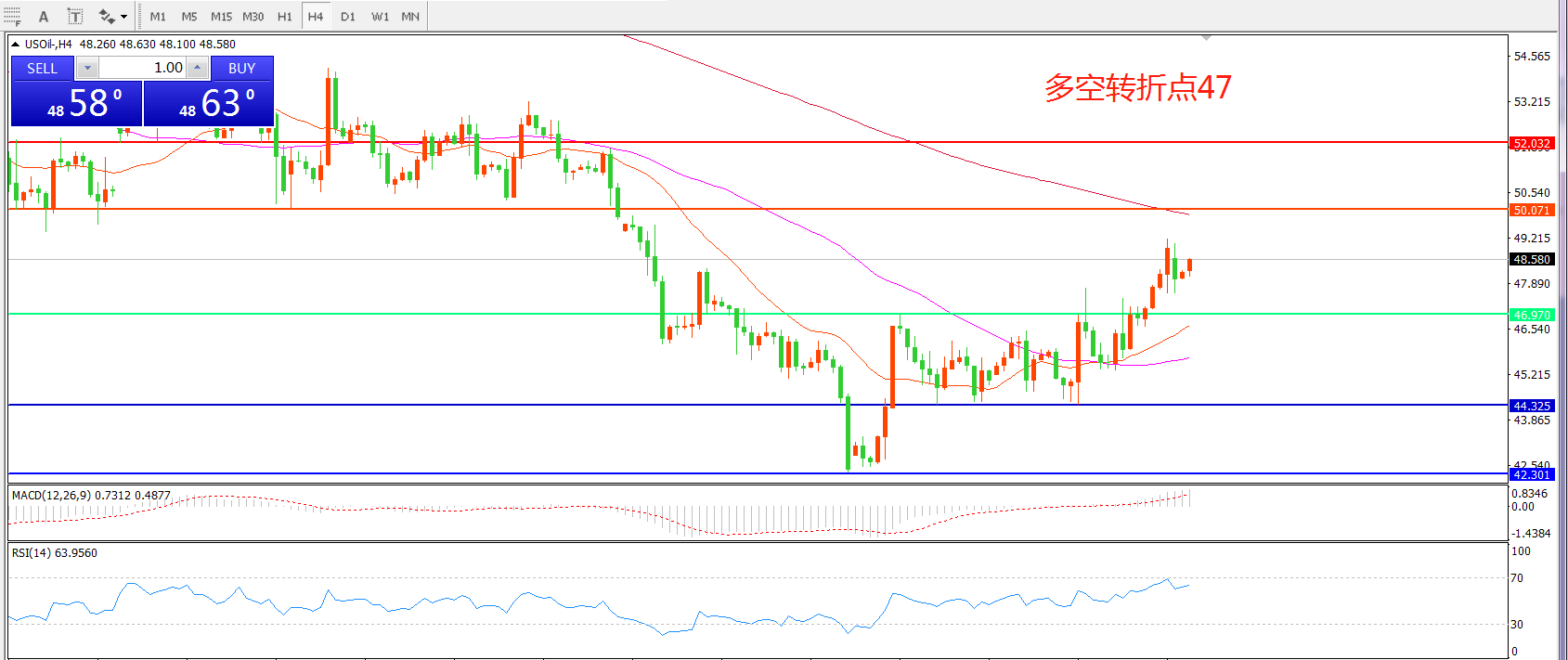Select the Text Label tool icon
The width and height of the screenshot is (1568, 660).
pos(75,17)
